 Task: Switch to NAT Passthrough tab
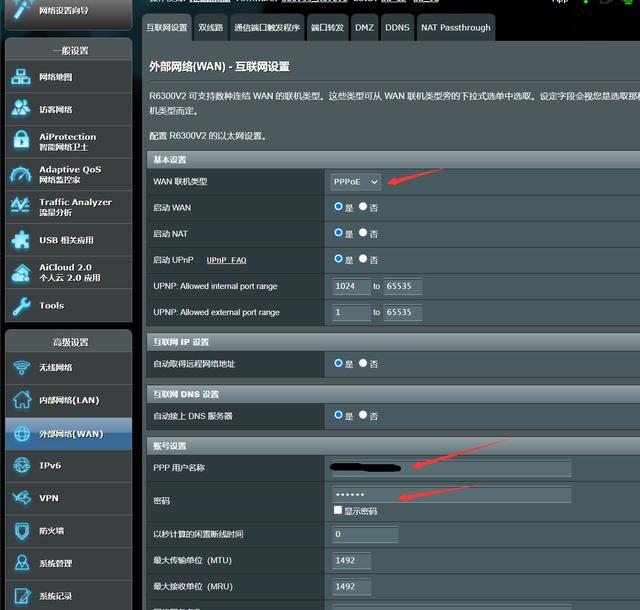[x=456, y=28]
